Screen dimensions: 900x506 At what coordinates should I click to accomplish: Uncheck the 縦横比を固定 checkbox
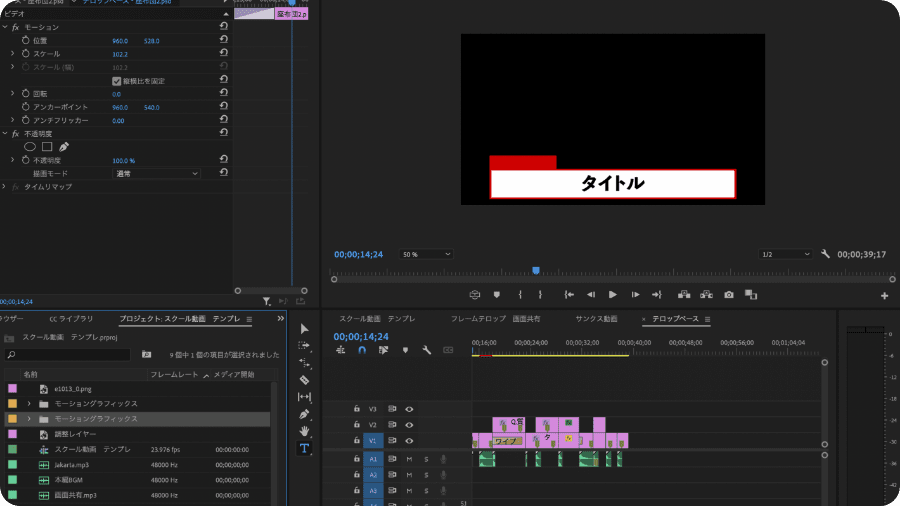point(117,81)
